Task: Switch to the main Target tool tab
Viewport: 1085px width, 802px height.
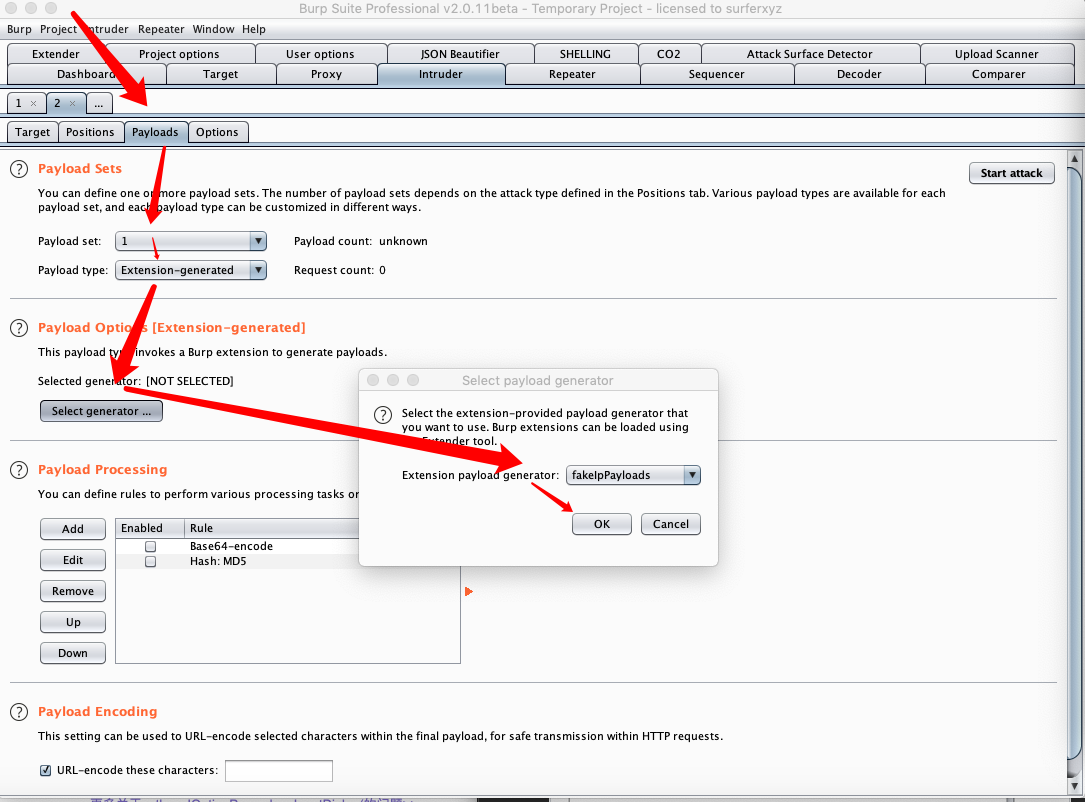Action: pyautogui.click(x=221, y=74)
